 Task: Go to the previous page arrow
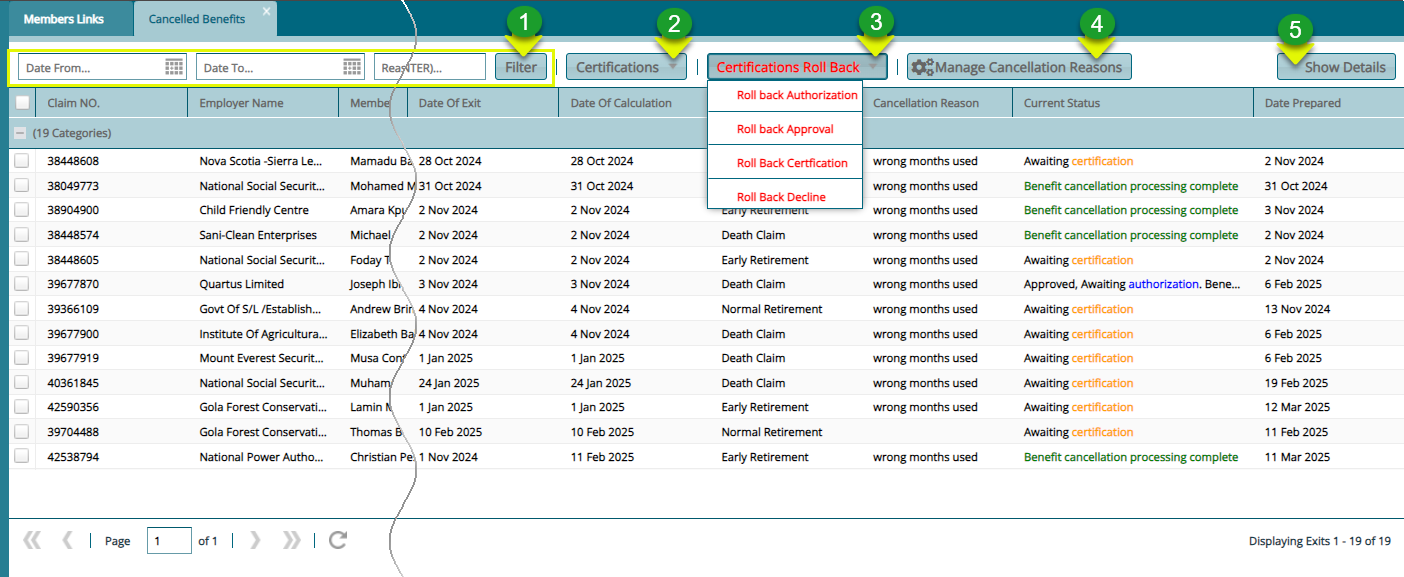pos(67,540)
